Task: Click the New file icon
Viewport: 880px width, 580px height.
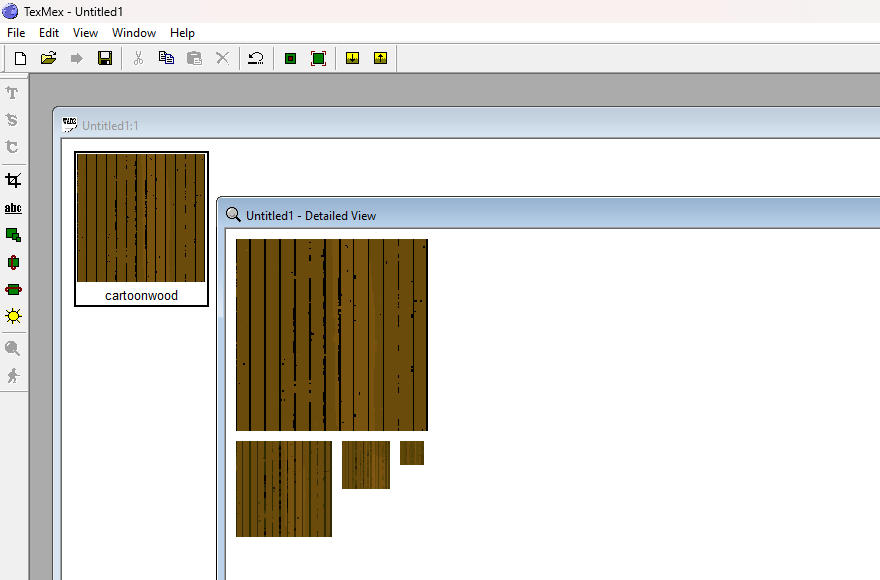Action: pos(20,59)
